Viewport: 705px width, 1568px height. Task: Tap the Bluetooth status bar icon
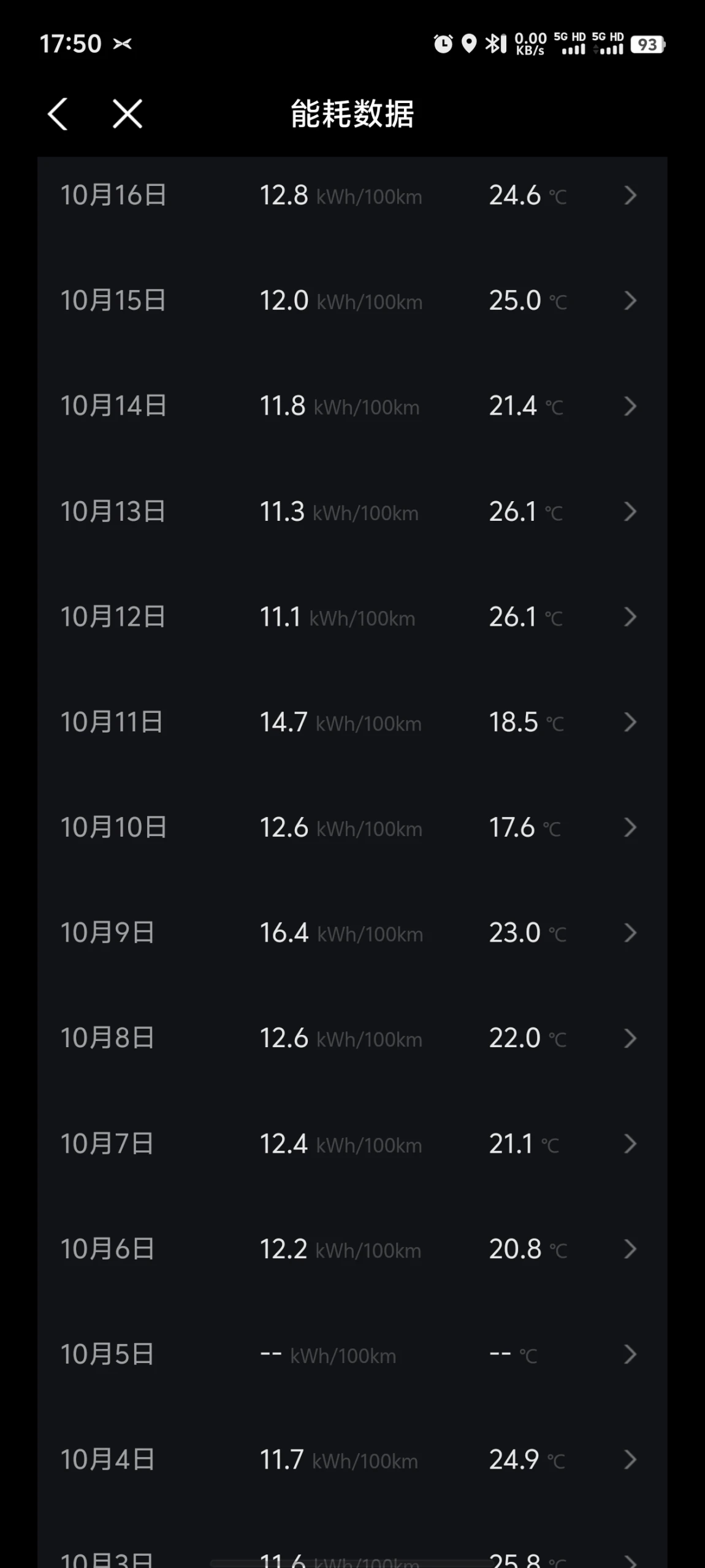495,44
